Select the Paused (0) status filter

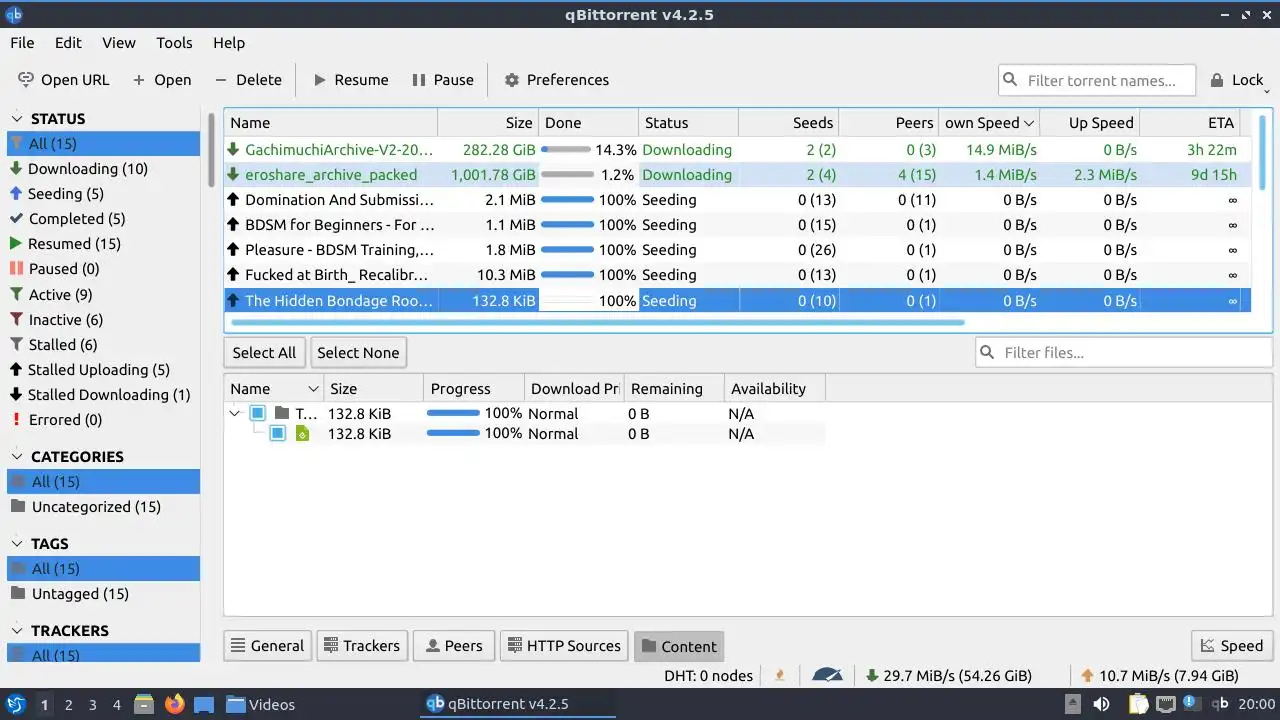tap(104, 269)
